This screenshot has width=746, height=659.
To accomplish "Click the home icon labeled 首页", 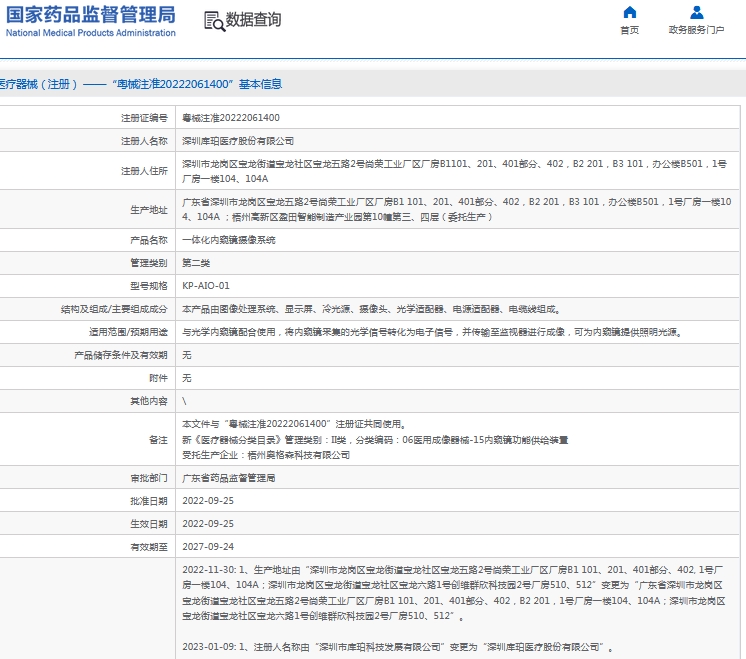I will pyautogui.click(x=629, y=12).
